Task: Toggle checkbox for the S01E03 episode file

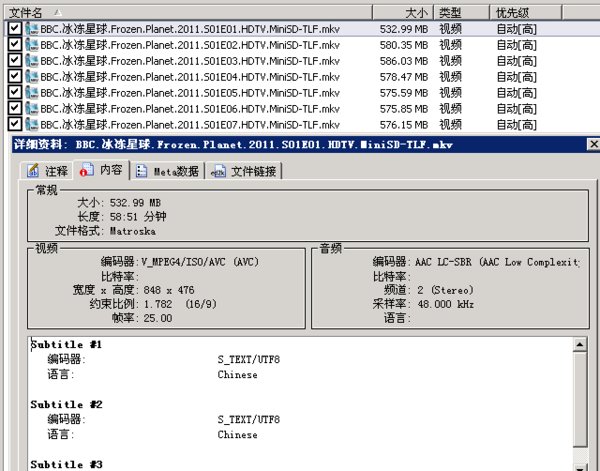Action: tap(14, 61)
